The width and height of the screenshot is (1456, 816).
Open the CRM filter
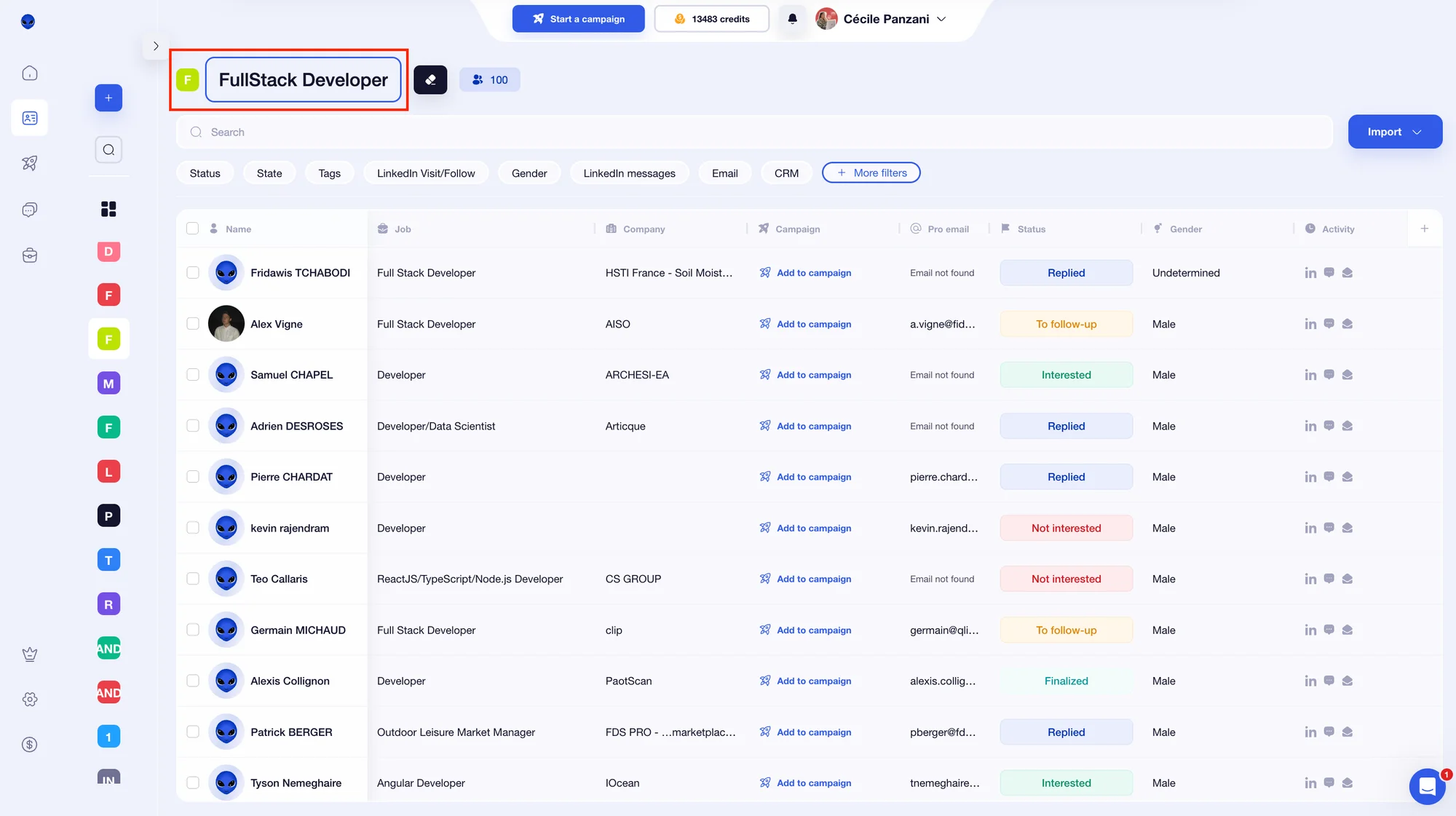(786, 173)
